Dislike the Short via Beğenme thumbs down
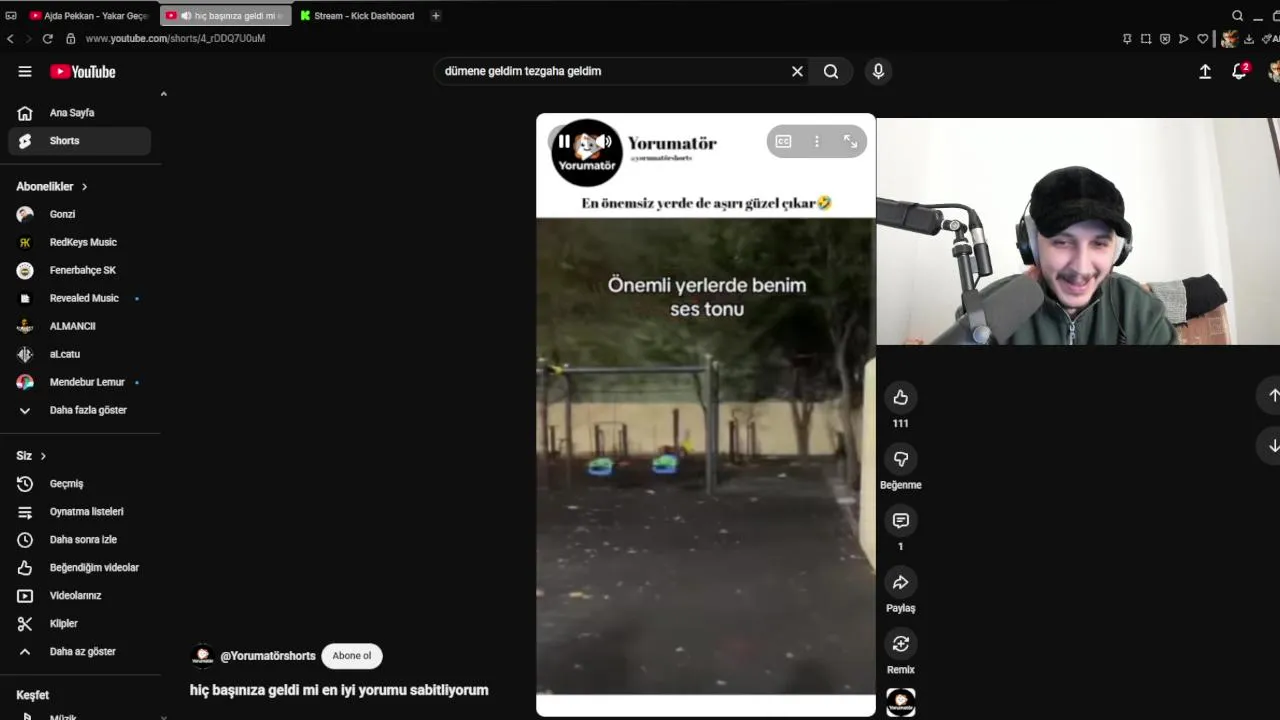Image resolution: width=1280 pixels, height=720 pixels. (900, 459)
